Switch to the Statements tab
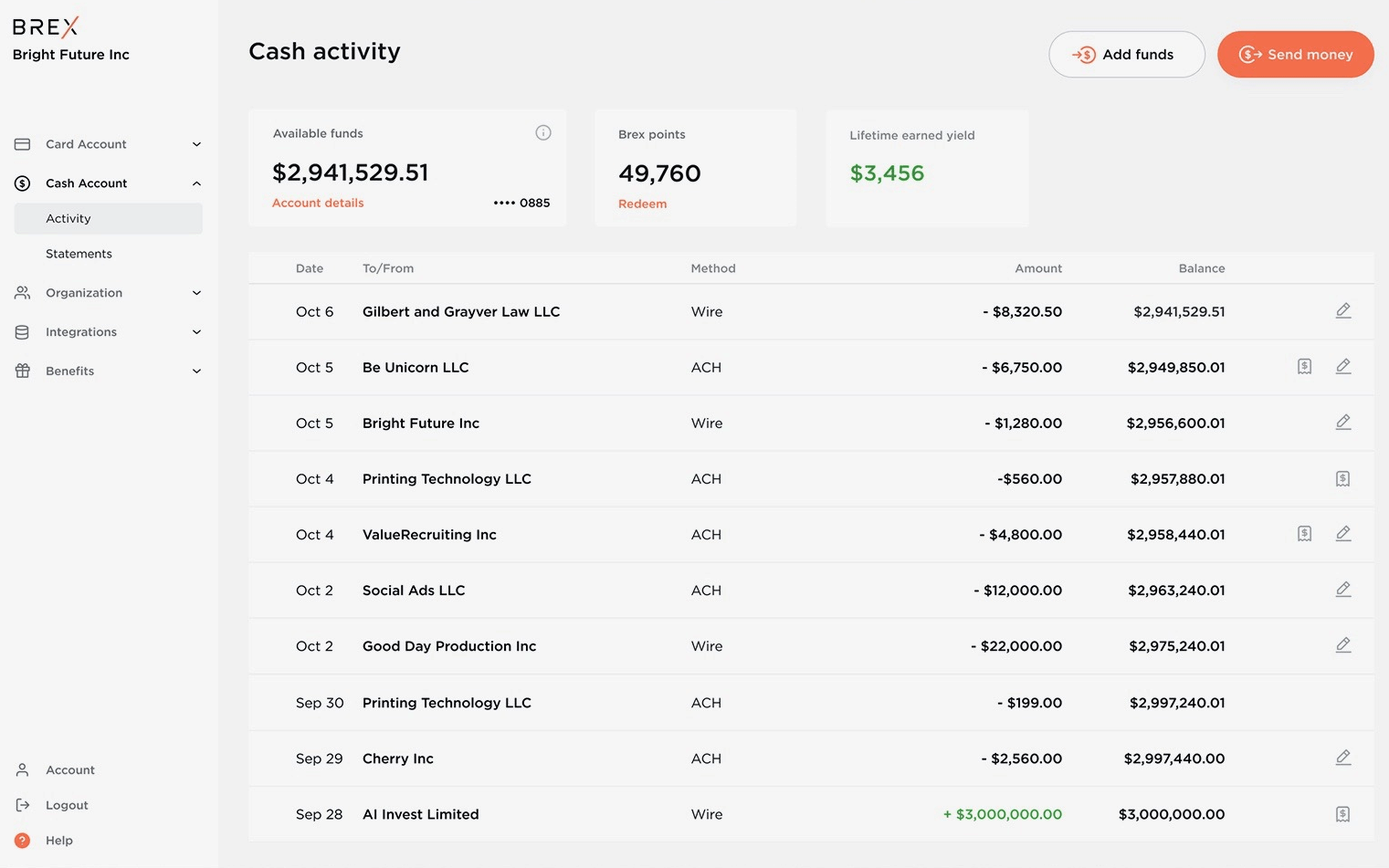The width and height of the screenshot is (1389, 868). point(79,254)
